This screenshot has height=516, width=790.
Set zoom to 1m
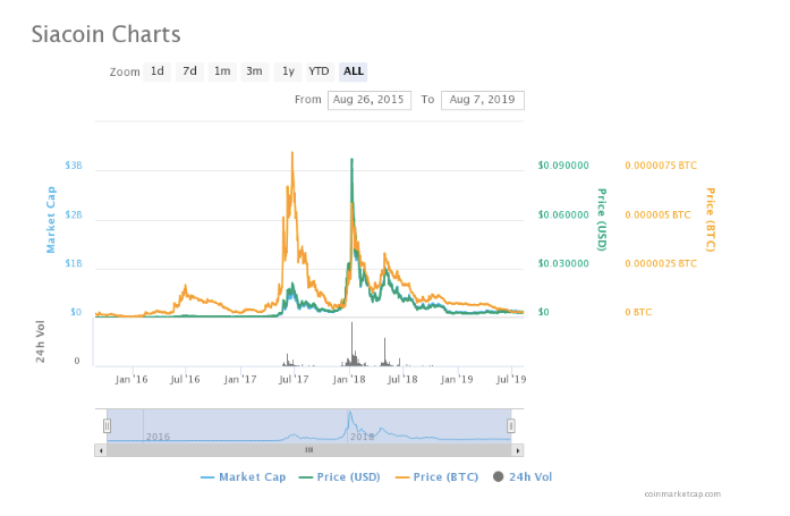tap(222, 72)
